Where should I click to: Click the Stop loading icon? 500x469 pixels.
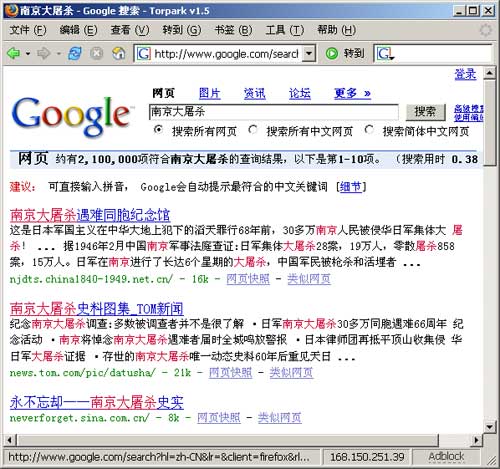(x=97, y=53)
